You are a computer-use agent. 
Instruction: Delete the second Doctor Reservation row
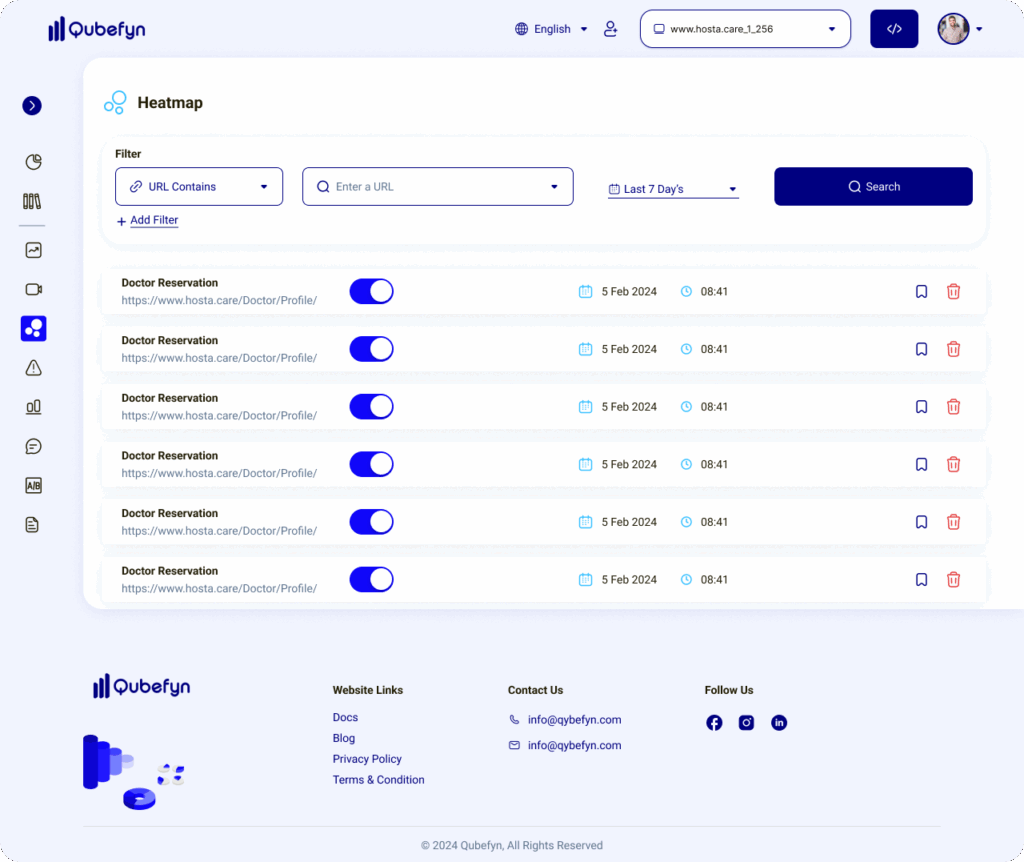tap(953, 349)
